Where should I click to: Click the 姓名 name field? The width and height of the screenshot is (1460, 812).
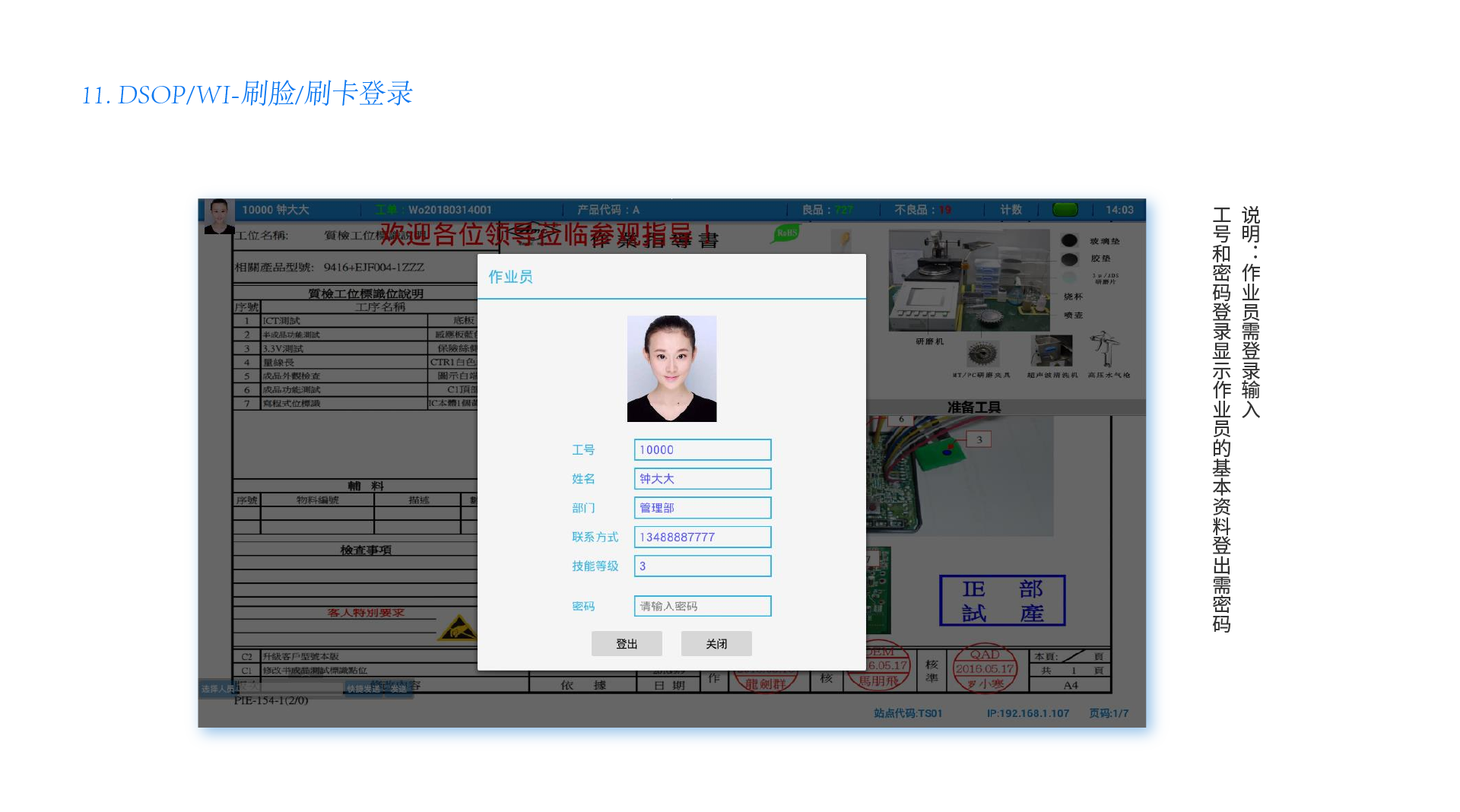point(702,479)
